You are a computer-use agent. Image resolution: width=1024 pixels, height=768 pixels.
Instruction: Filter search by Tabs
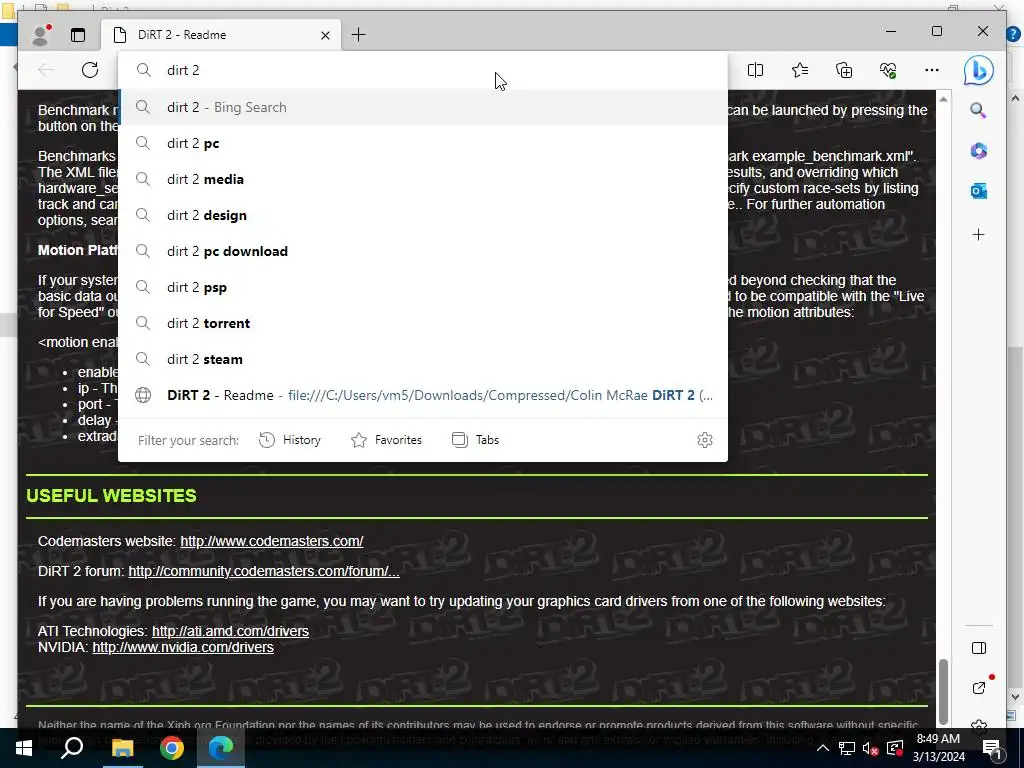(475, 440)
